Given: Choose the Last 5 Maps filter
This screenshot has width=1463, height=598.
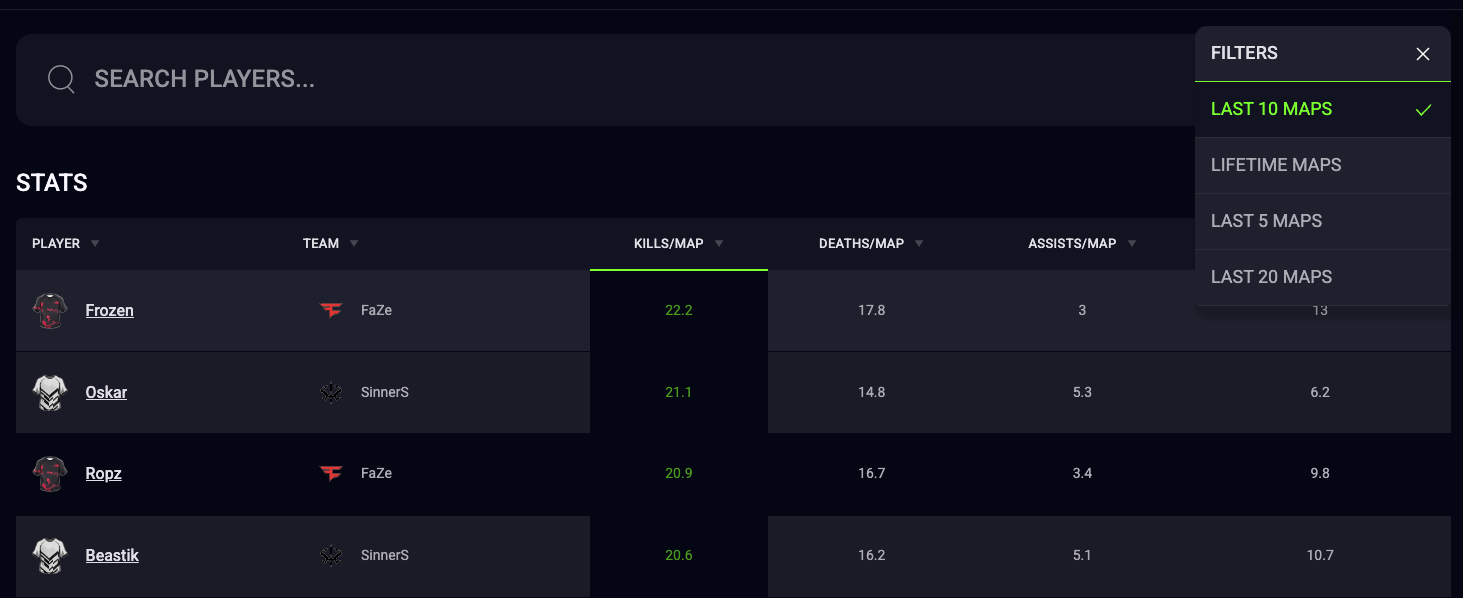Looking at the screenshot, I should (x=1266, y=221).
